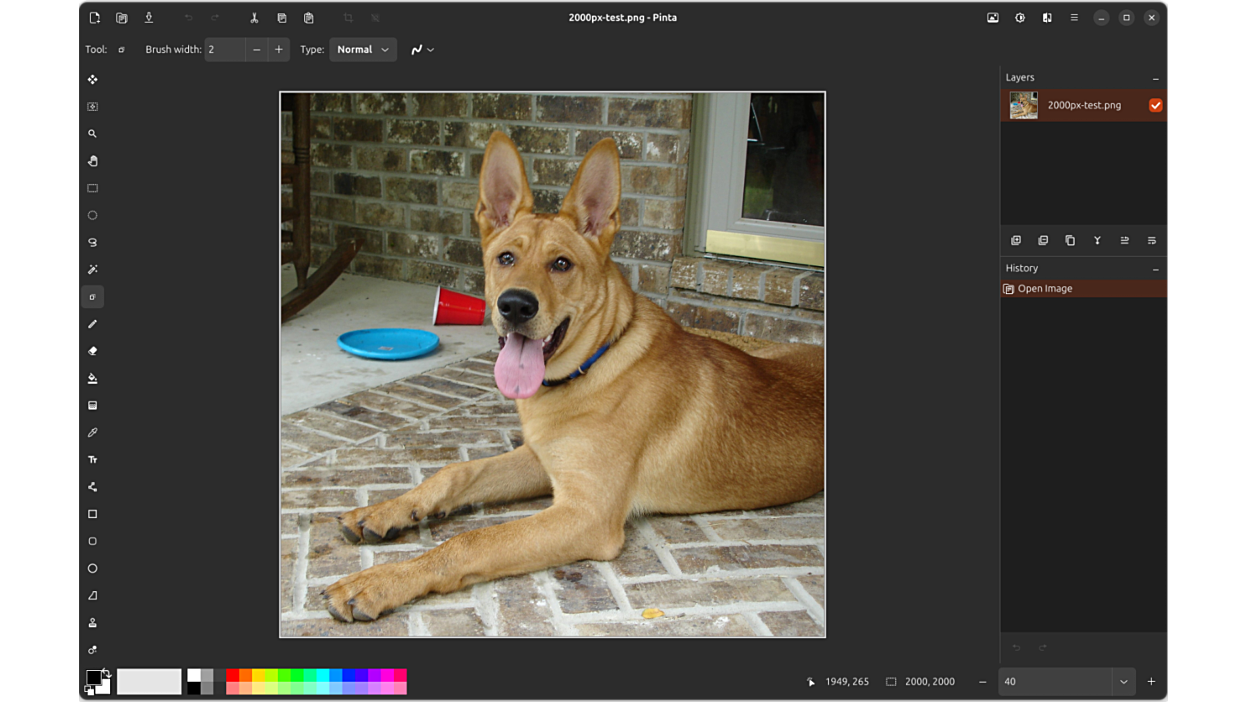1248x702 pixels.
Task: Select the Magic Wand tool
Action: 93,270
